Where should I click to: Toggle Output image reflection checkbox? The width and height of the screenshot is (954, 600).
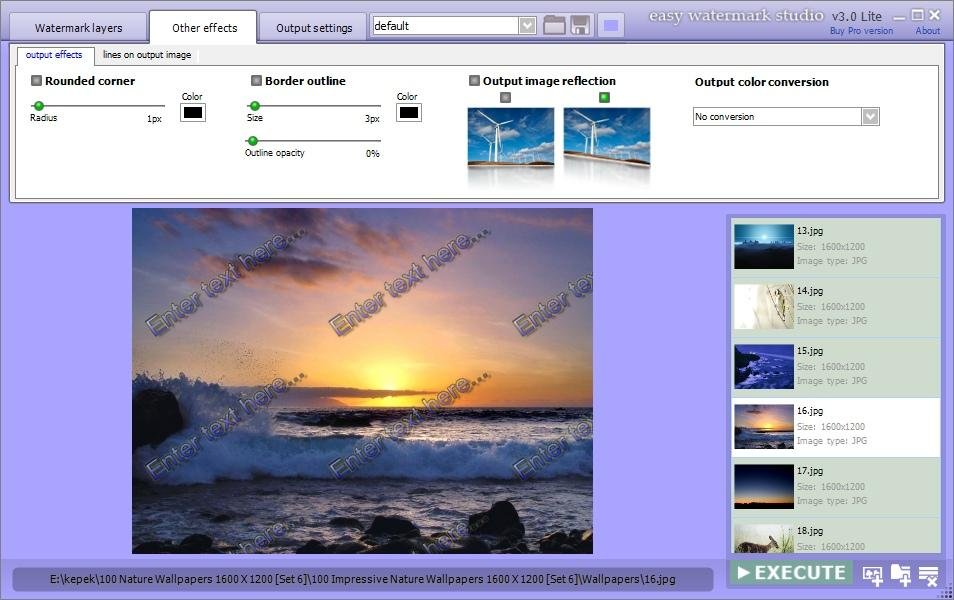[x=475, y=81]
